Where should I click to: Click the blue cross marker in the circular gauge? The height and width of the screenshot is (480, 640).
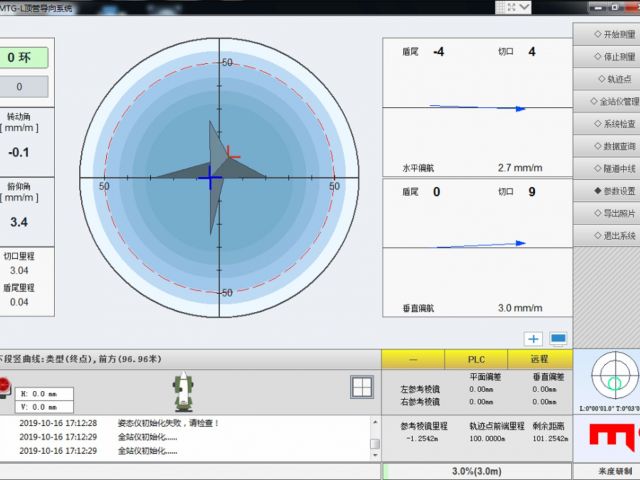click(210, 178)
